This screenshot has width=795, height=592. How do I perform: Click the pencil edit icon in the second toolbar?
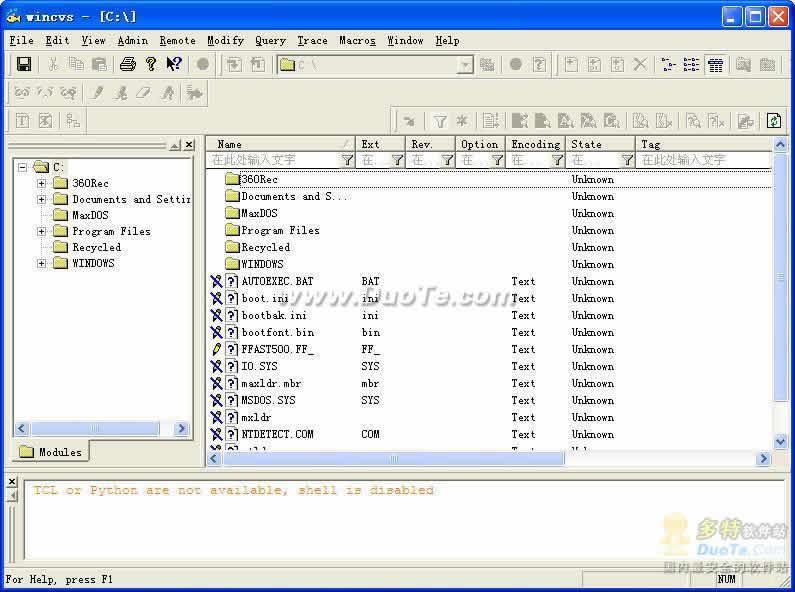click(x=97, y=93)
